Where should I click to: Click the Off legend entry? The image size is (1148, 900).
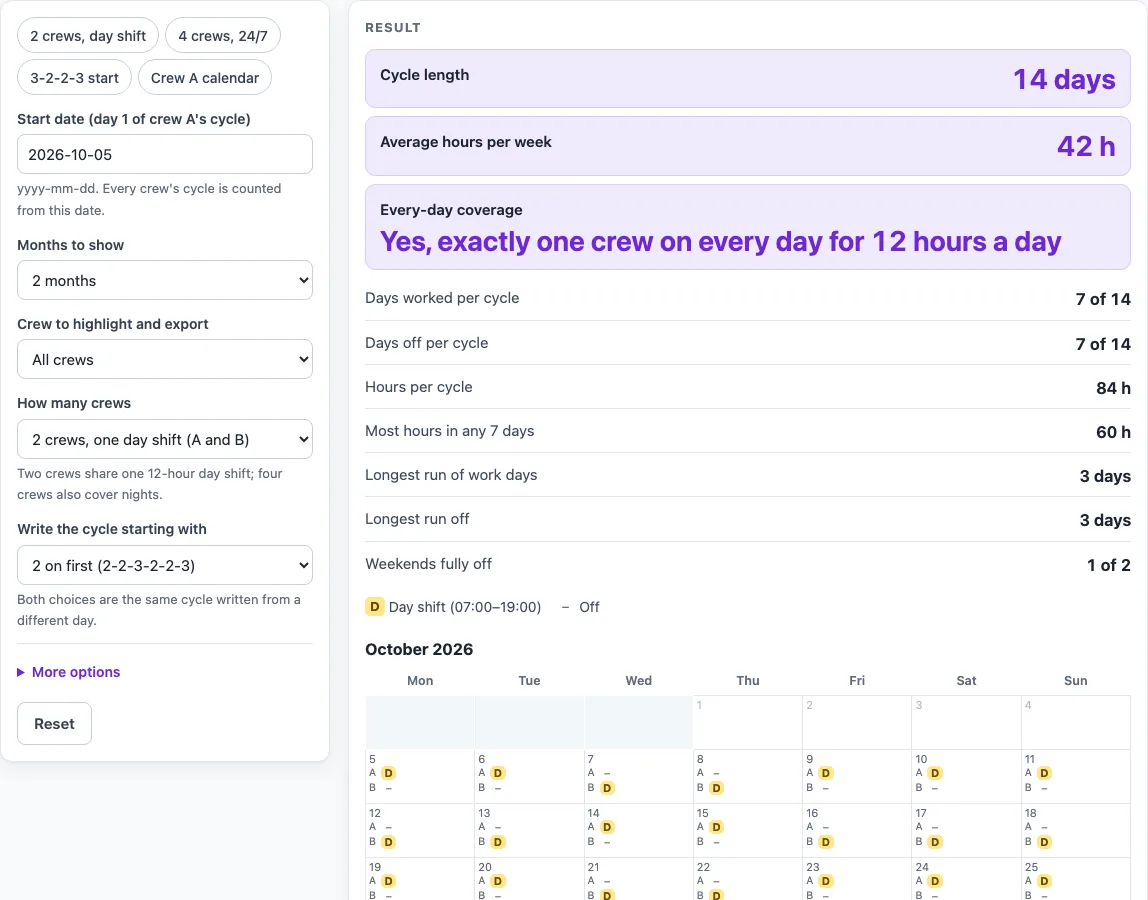(581, 607)
